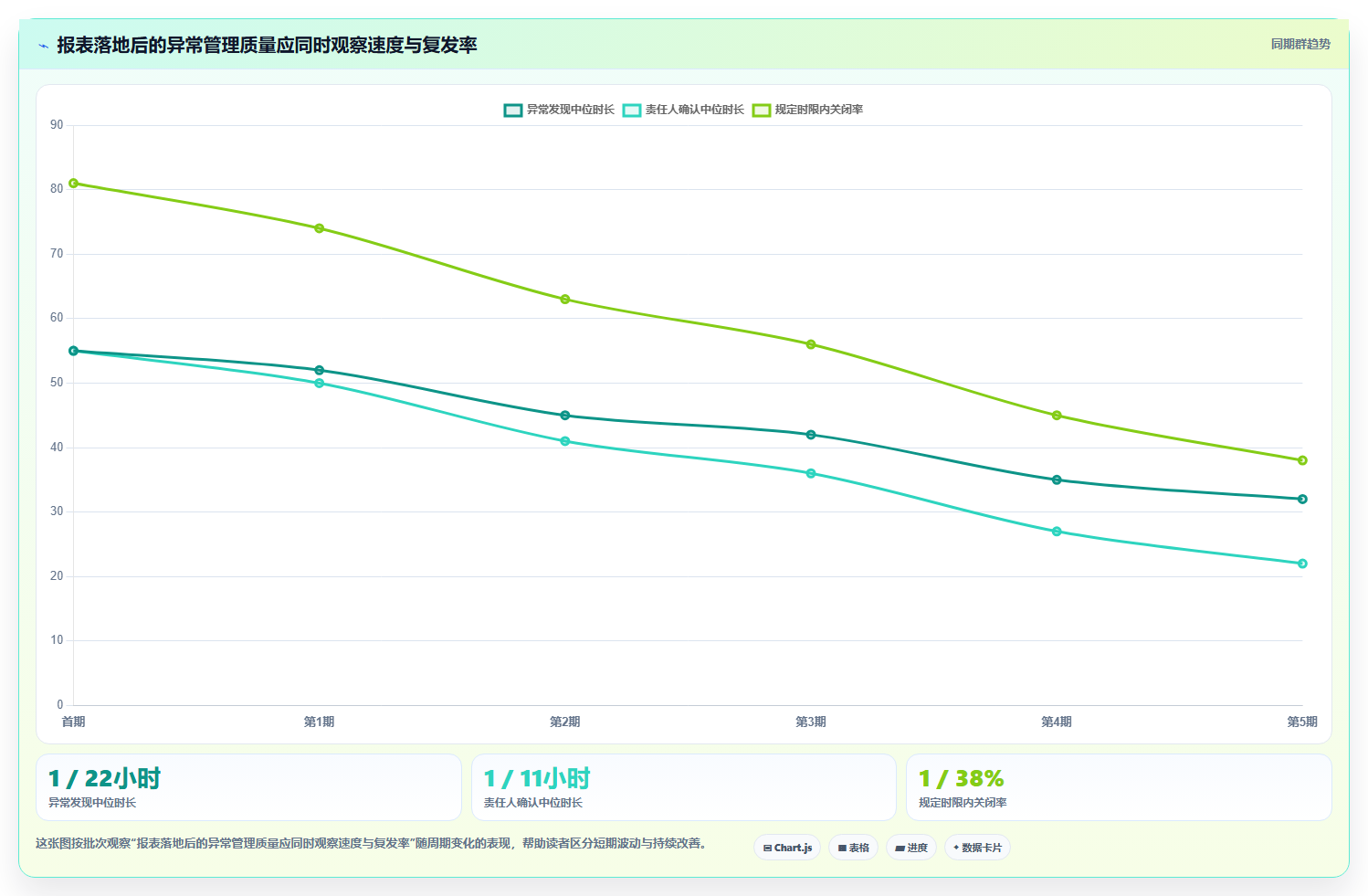
Task: Open the 1 / 22小时 异常发现中位时长 card
Action: coord(248,787)
